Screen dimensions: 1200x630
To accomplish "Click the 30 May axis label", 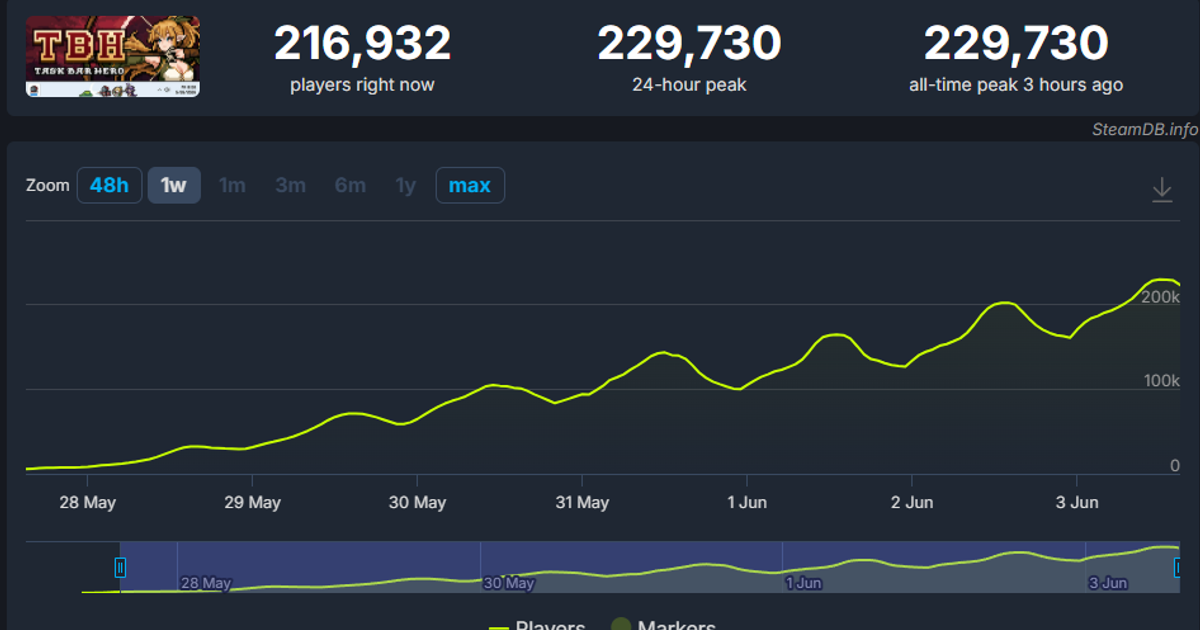I will pyautogui.click(x=417, y=502).
